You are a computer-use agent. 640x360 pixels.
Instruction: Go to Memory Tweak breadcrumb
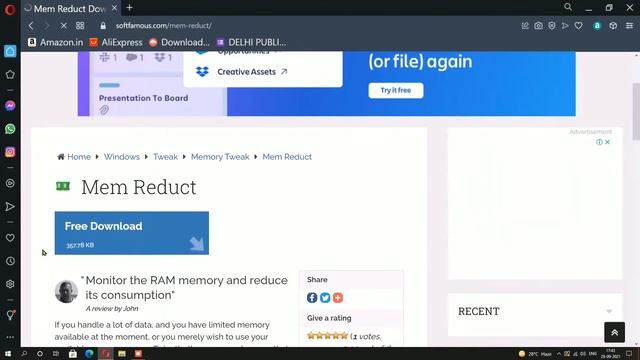click(x=220, y=157)
